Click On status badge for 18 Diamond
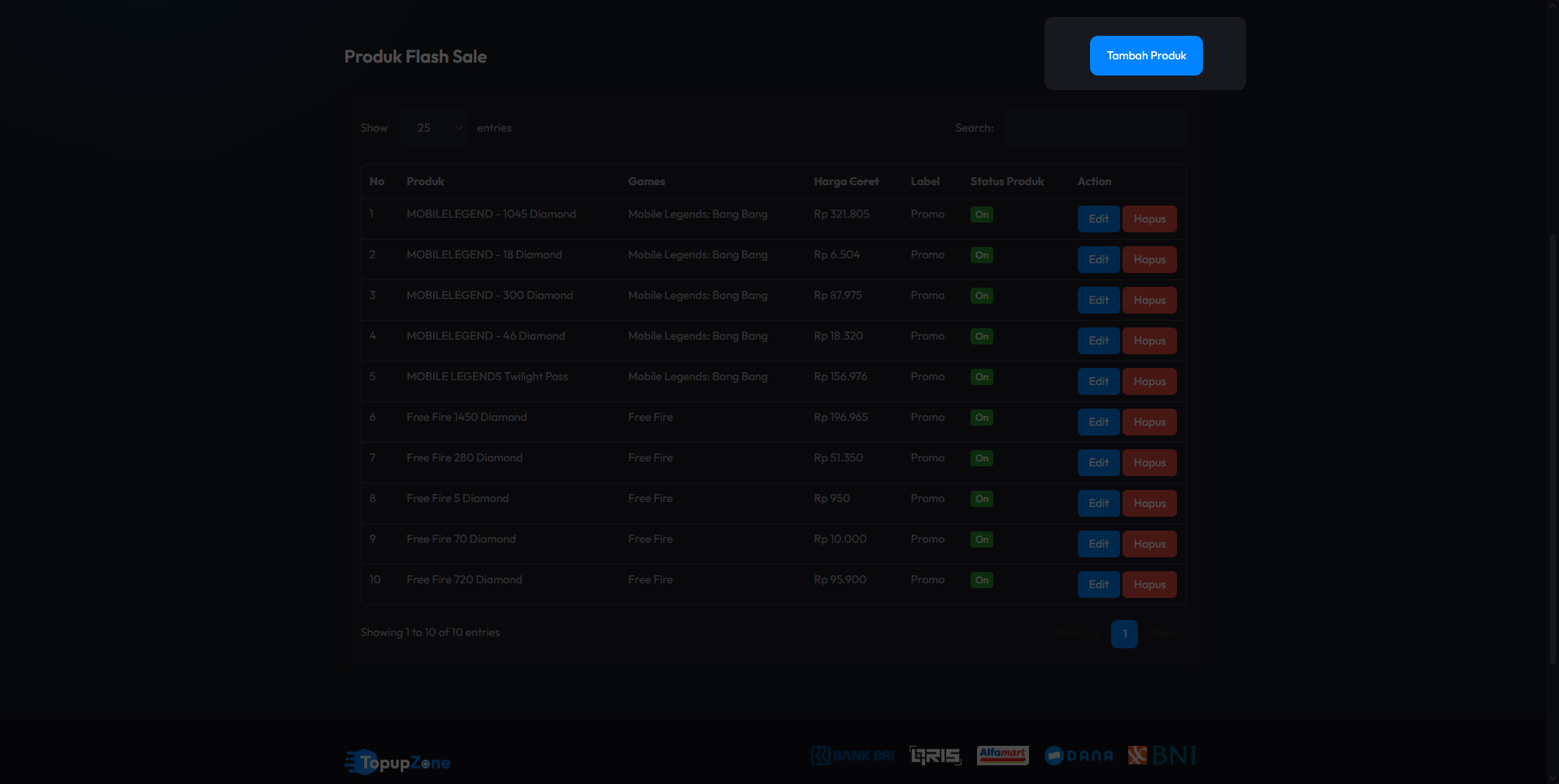This screenshot has width=1559, height=784. tap(982, 255)
